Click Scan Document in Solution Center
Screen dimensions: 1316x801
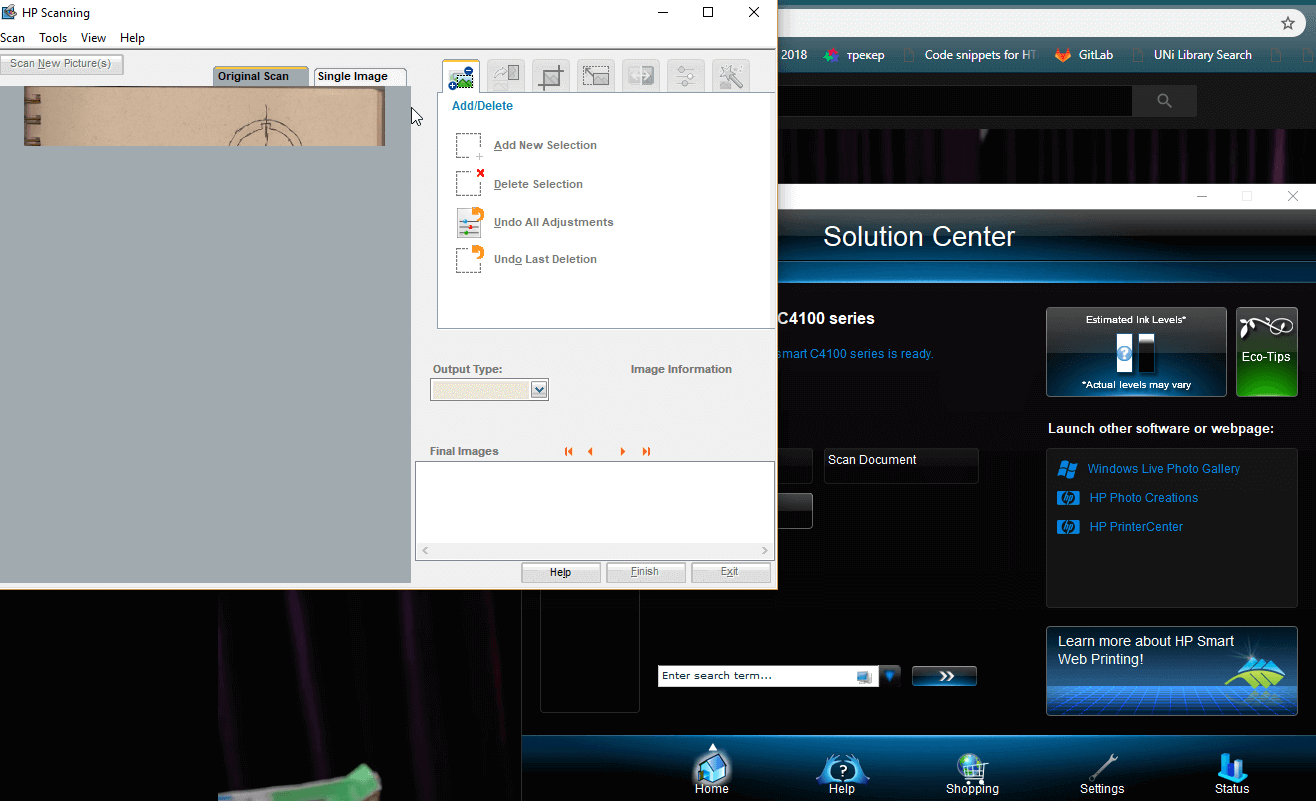tap(901, 466)
